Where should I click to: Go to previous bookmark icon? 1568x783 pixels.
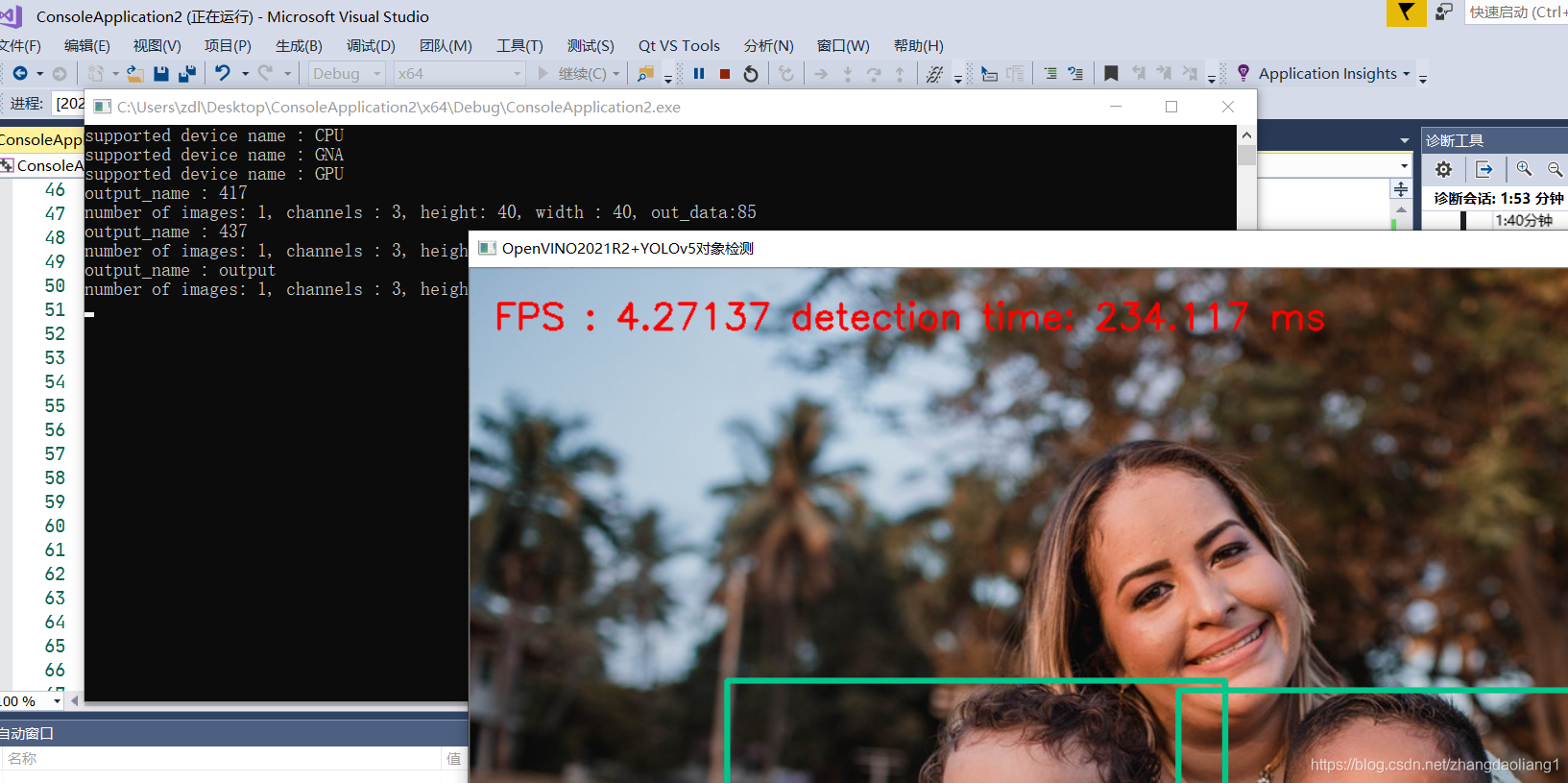(x=1138, y=73)
